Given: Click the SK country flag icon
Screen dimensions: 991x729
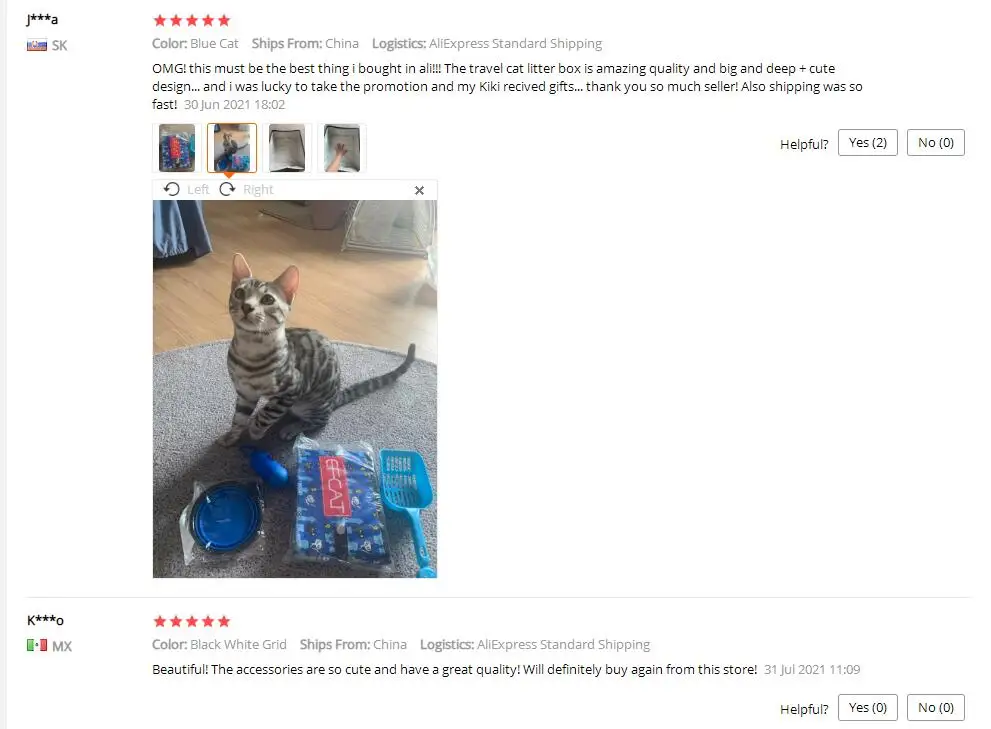Looking at the screenshot, I should click(x=37, y=45).
